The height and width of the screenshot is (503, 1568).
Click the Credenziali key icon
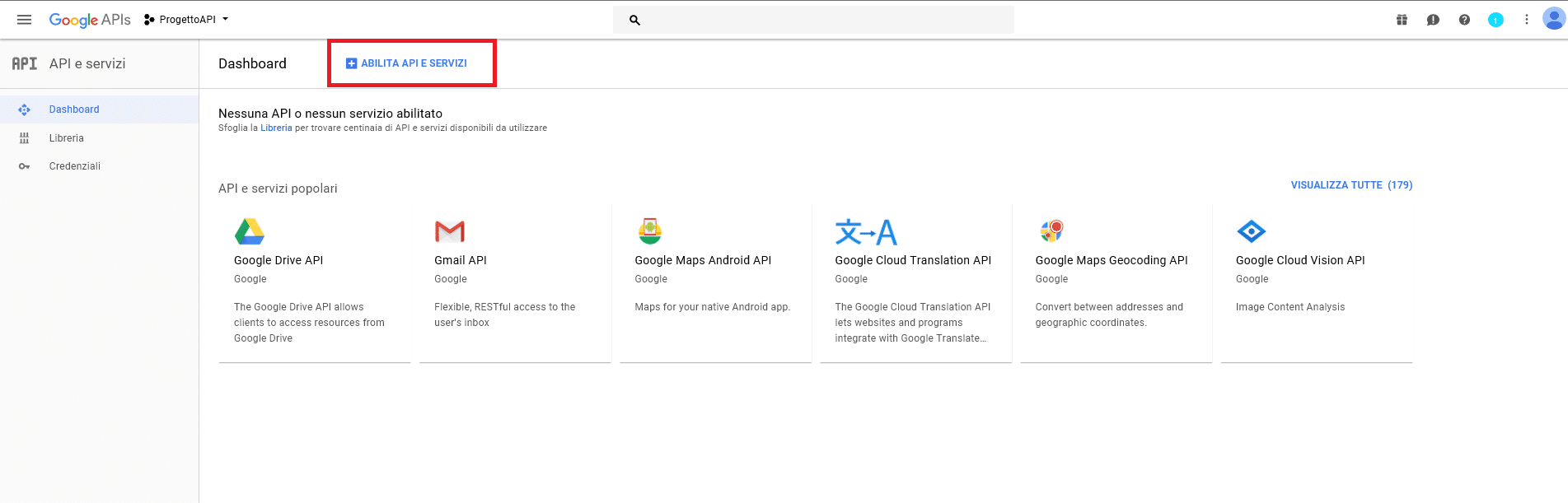pos(24,166)
